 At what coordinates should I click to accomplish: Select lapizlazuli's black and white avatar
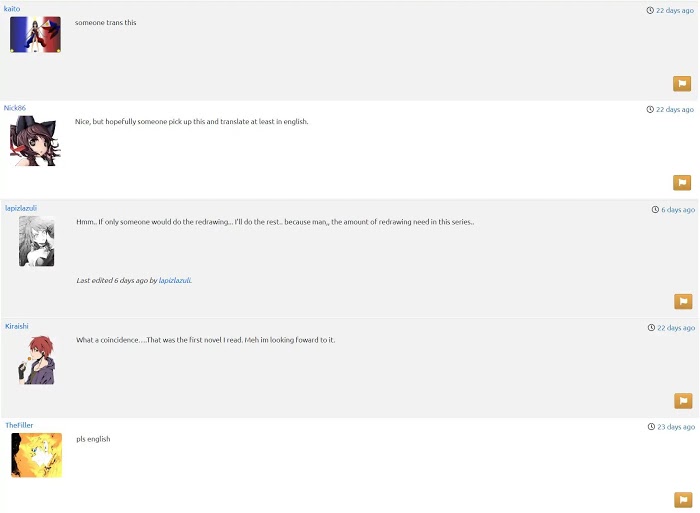pos(36,241)
